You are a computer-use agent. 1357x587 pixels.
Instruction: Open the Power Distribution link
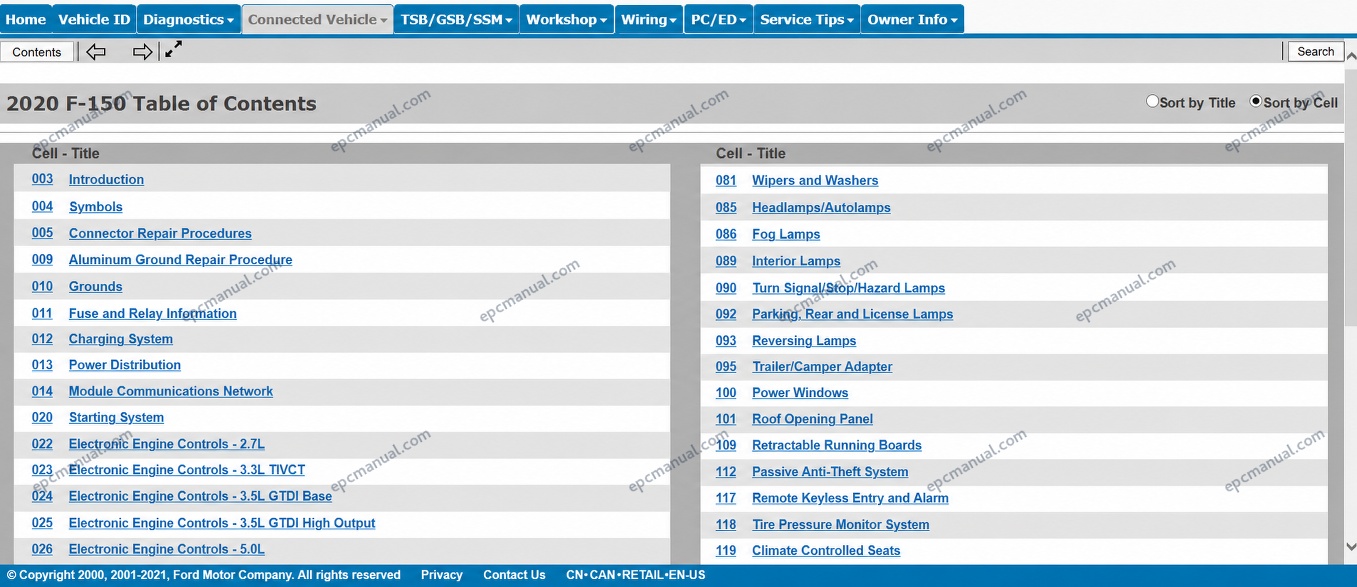click(125, 365)
